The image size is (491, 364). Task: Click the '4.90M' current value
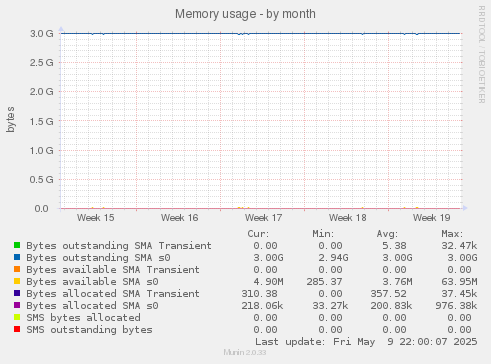coord(268,282)
